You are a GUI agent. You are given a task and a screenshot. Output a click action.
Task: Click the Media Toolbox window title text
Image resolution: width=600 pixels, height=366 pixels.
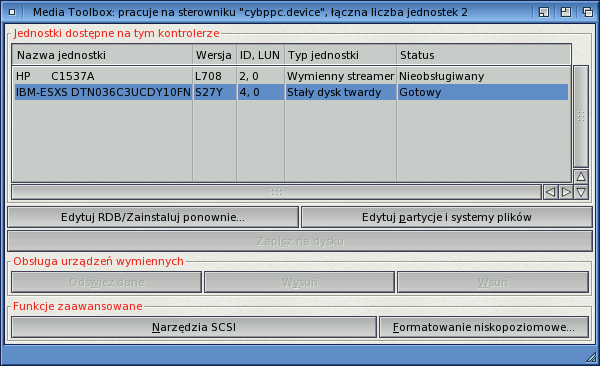click(x=250, y=12)
